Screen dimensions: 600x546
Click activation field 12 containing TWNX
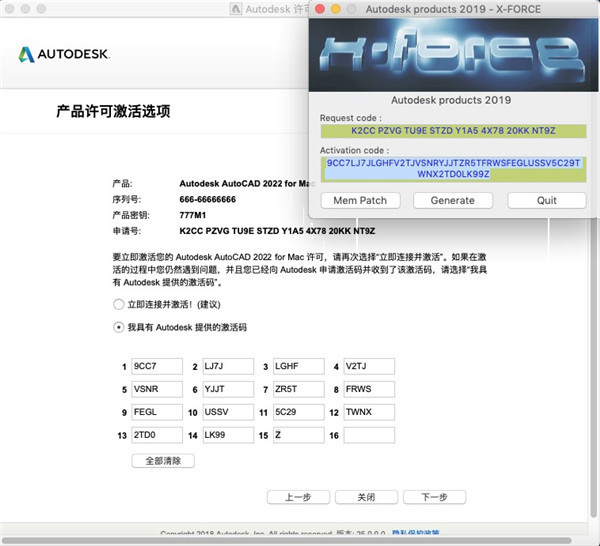[x=369, y=412]
